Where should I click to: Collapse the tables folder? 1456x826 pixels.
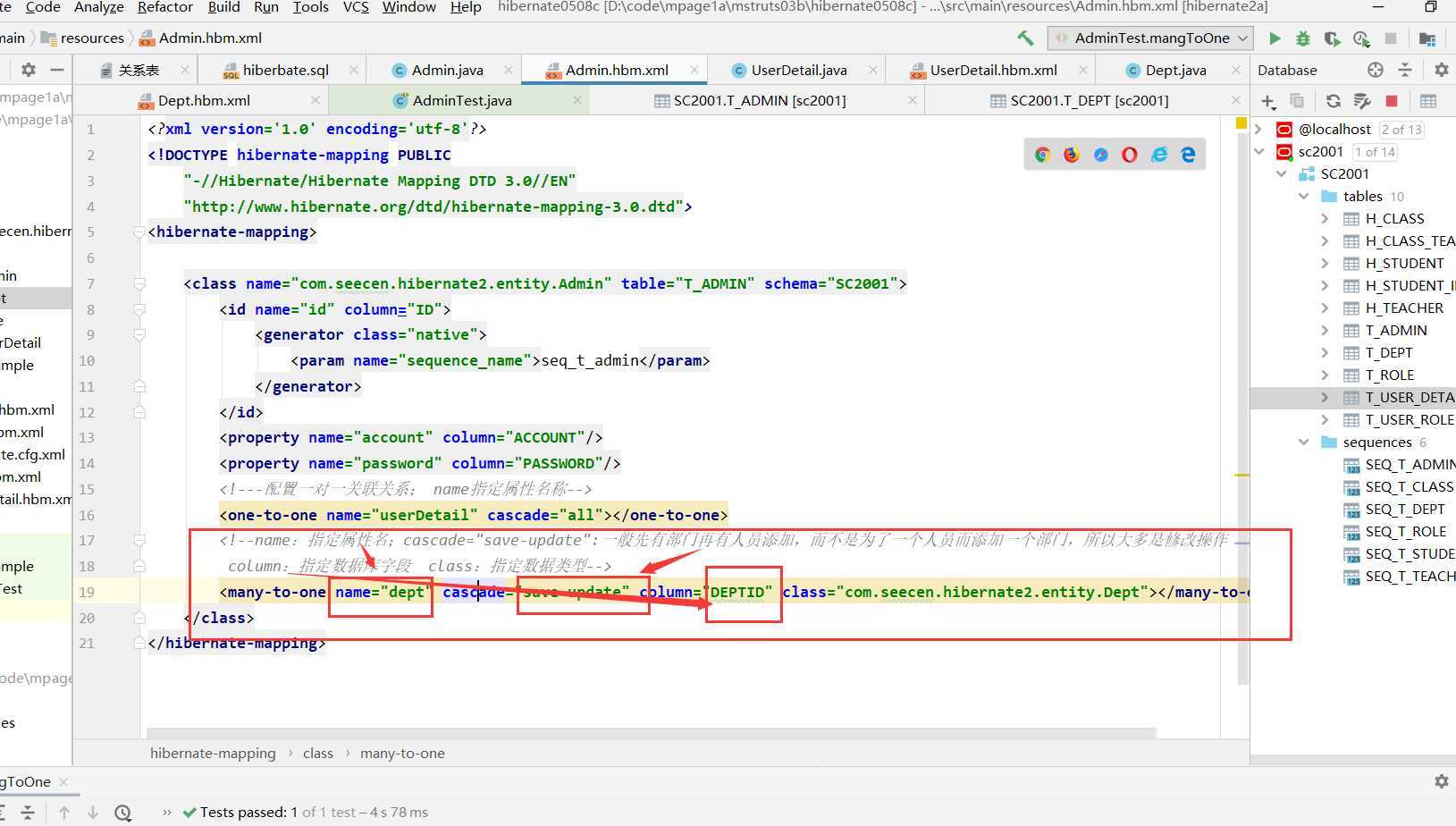pos(1304,197)
